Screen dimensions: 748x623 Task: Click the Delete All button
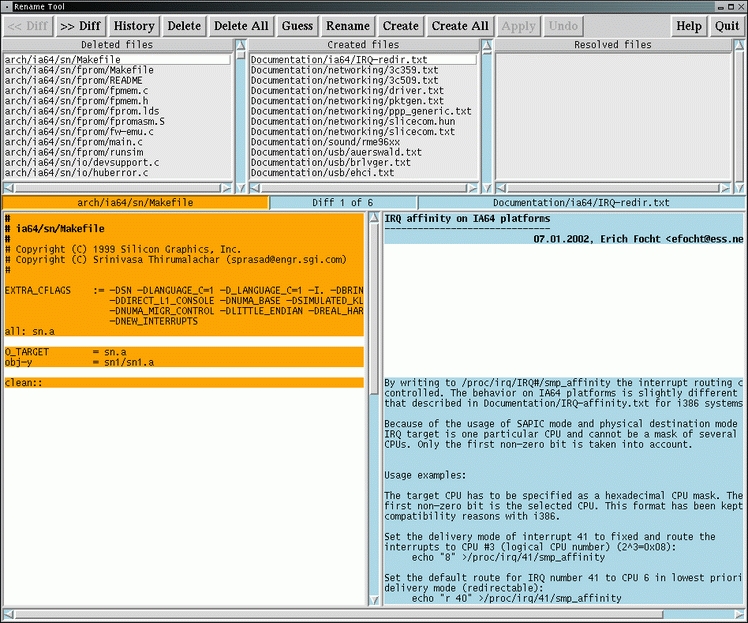click(241, 26)
